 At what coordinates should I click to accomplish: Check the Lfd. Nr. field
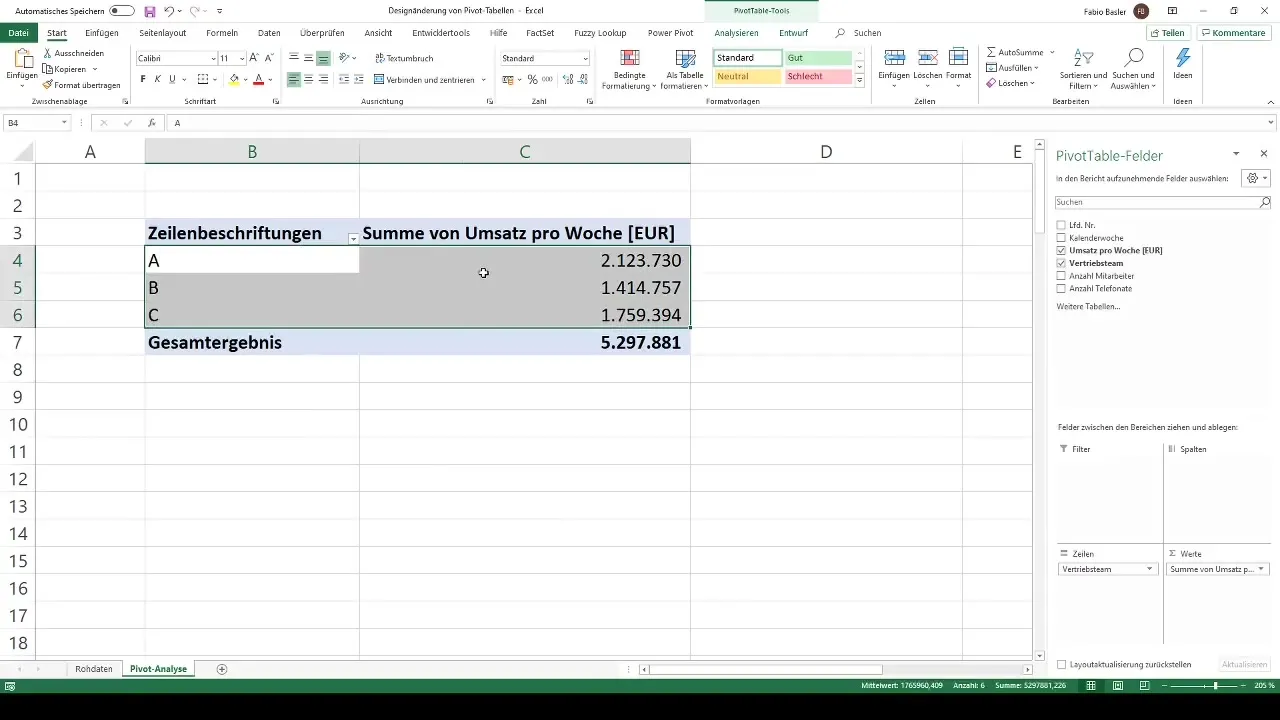click(1061, 225)
